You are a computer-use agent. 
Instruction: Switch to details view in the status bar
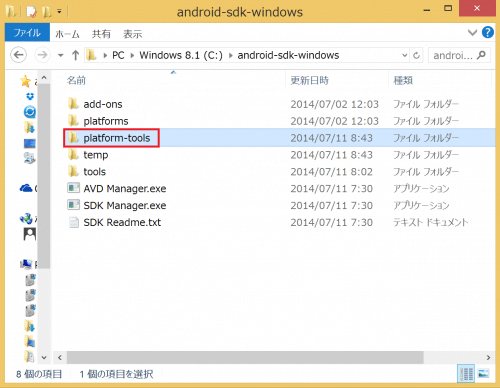[466, 374]
